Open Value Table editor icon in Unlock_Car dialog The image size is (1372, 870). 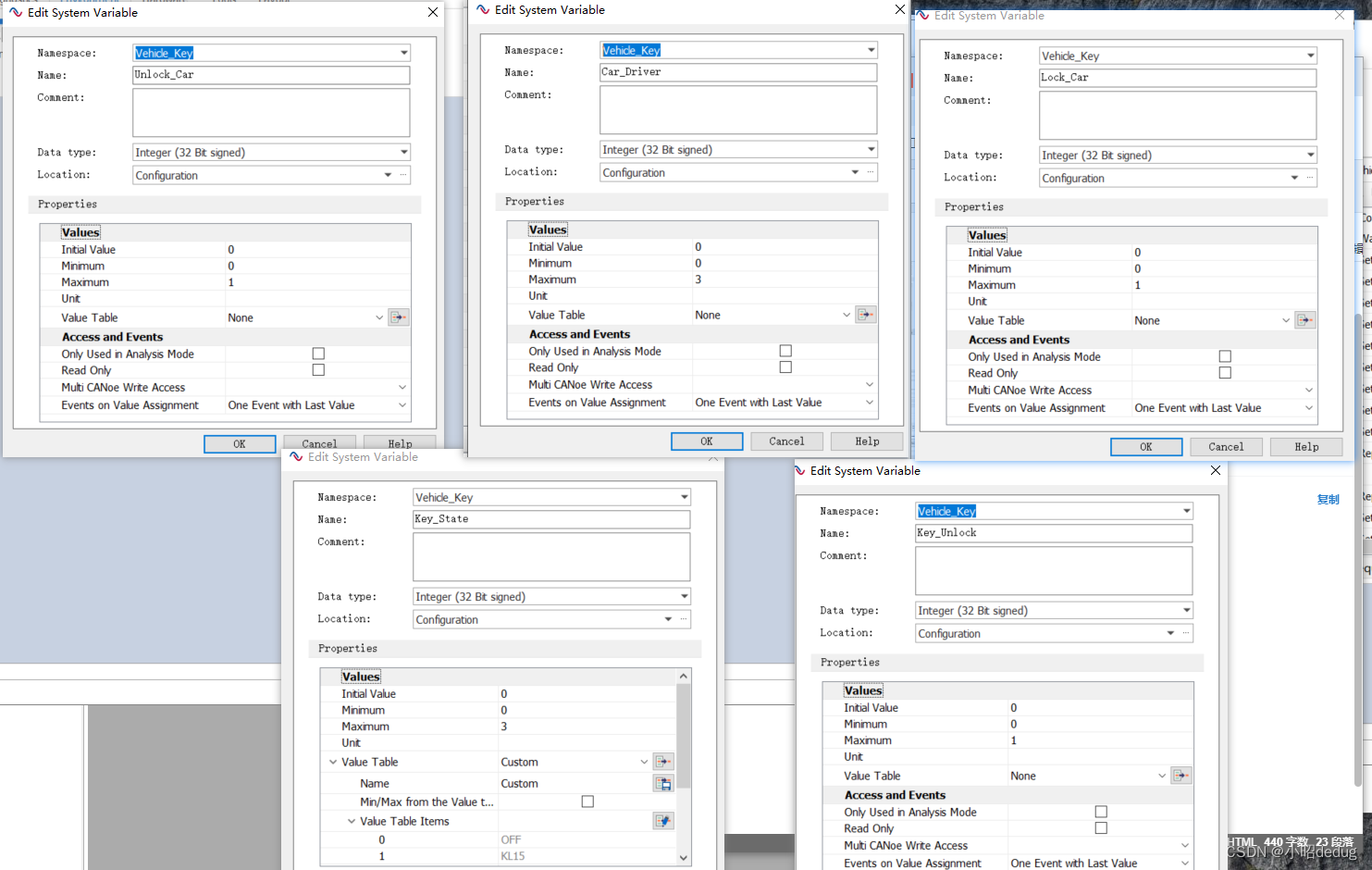point(399,317)
